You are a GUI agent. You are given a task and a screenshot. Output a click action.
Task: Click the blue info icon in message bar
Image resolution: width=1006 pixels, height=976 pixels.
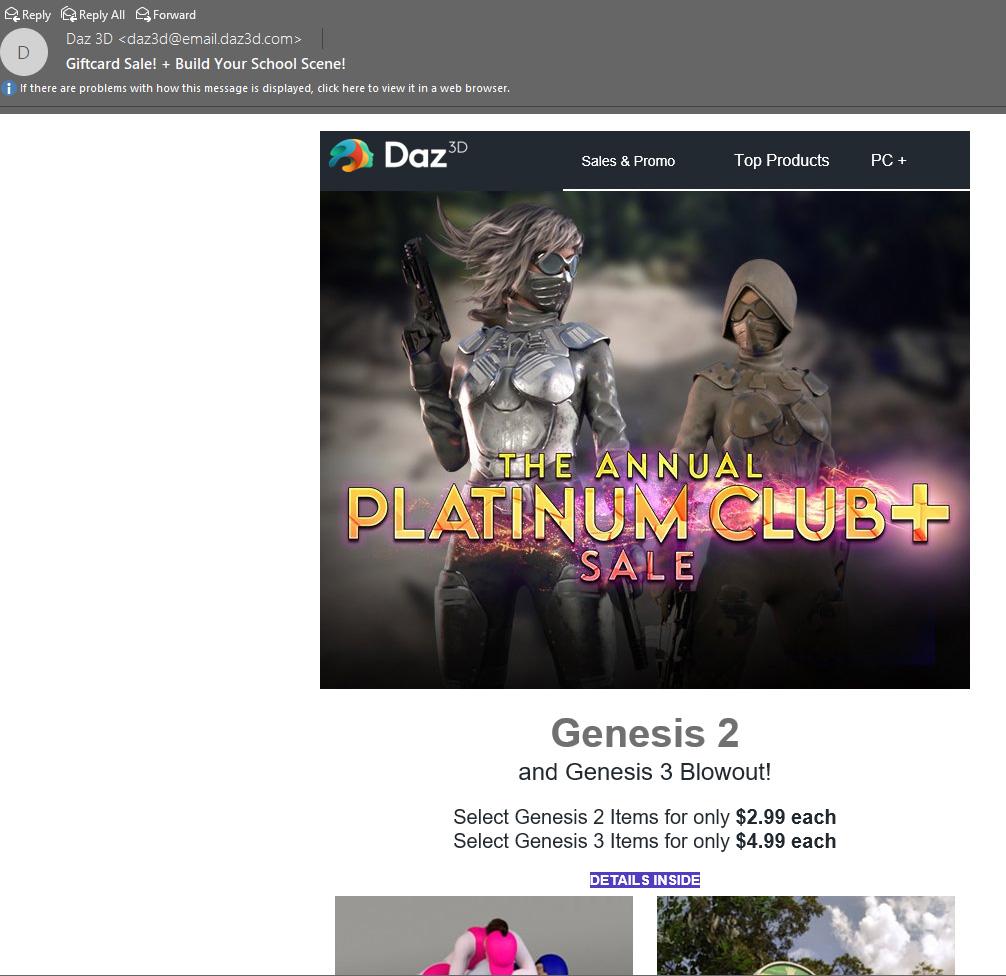click(x=8, y=88)
